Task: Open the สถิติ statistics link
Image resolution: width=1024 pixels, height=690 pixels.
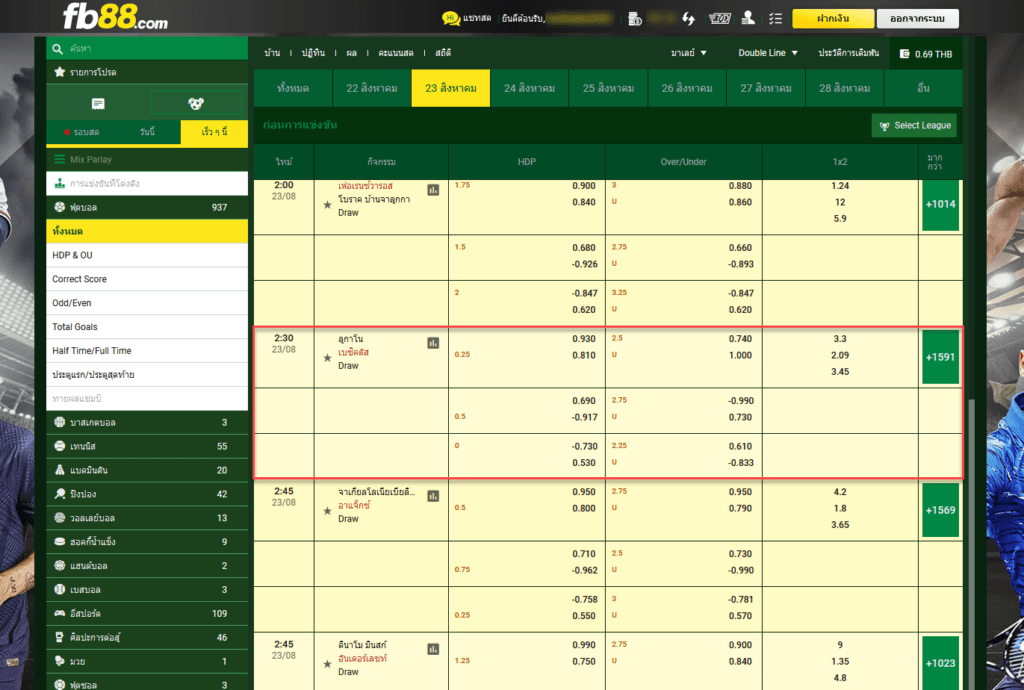Action: coord(443,53)
